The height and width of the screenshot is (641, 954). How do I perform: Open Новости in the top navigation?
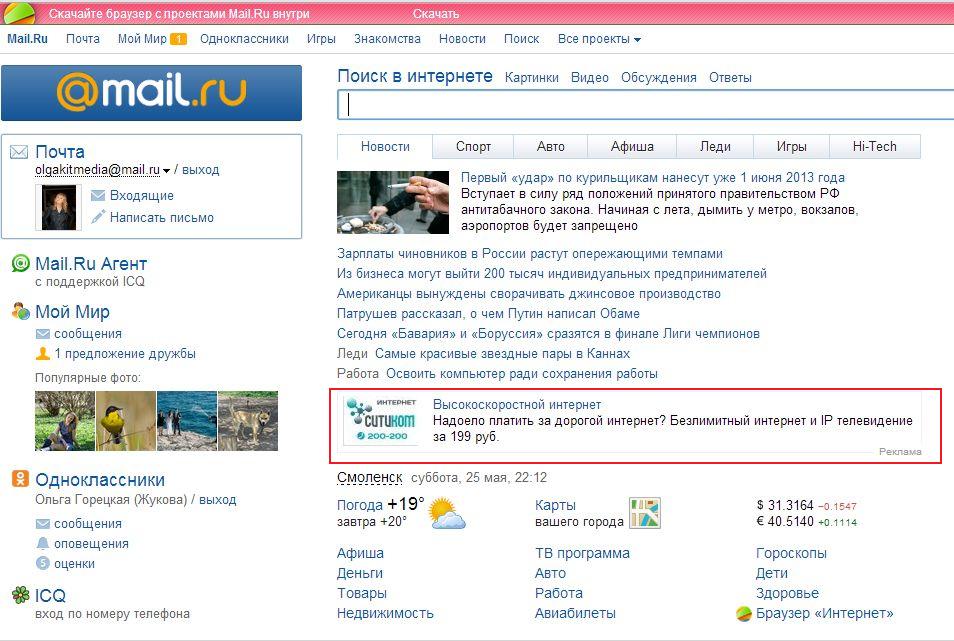[462, 39]
